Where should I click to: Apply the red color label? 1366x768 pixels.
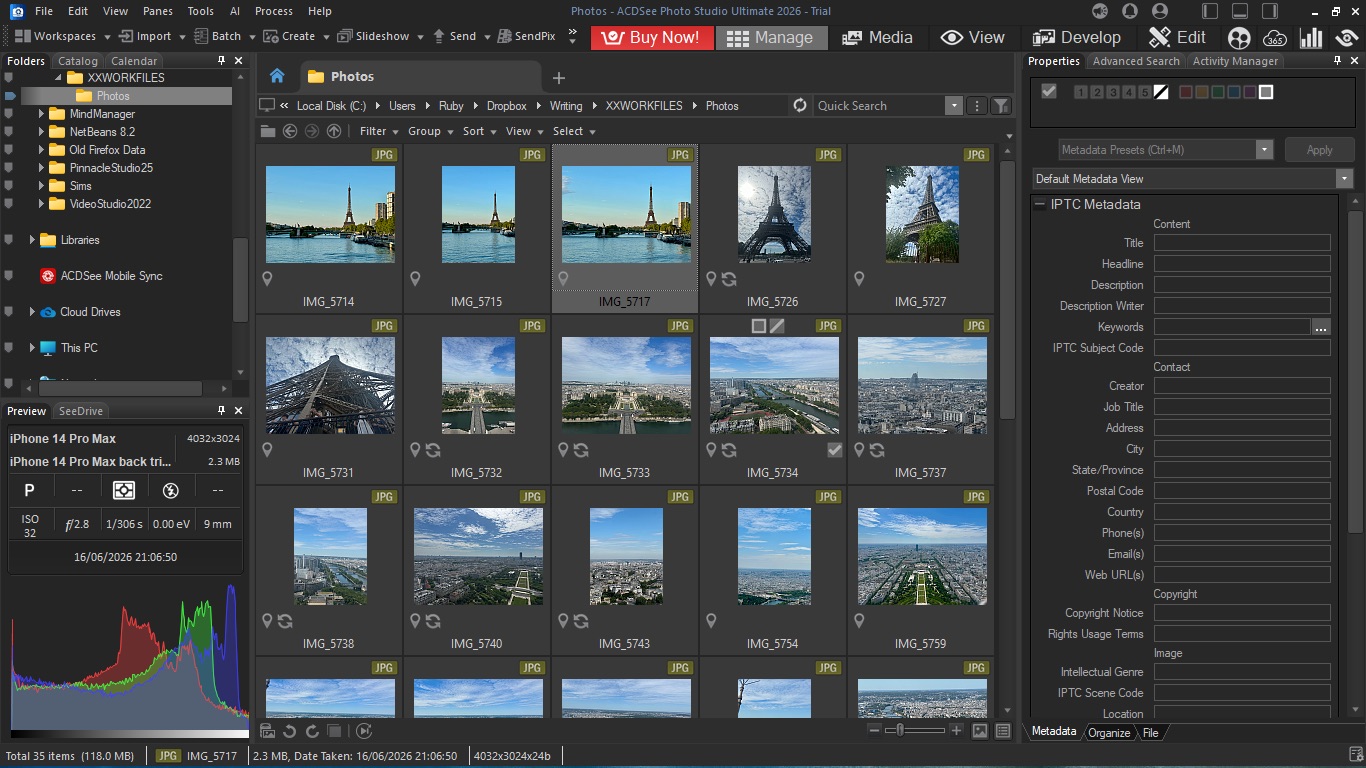[x=1186, y=92]
